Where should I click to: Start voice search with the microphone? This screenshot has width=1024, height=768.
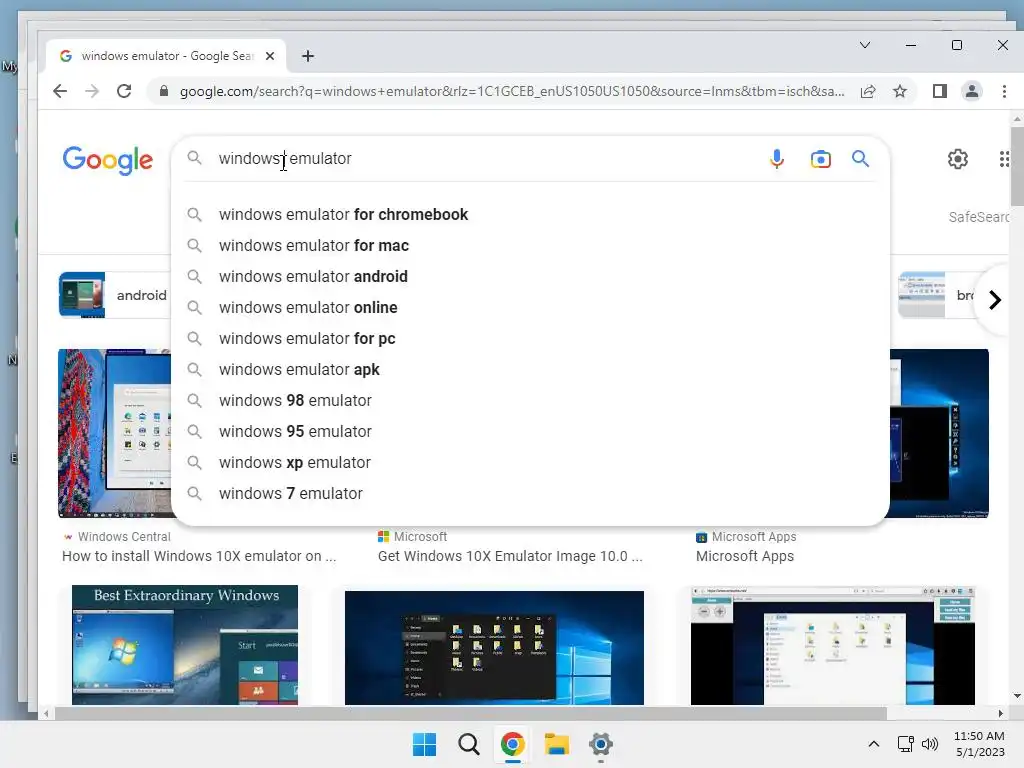click(x=776, y=159)
